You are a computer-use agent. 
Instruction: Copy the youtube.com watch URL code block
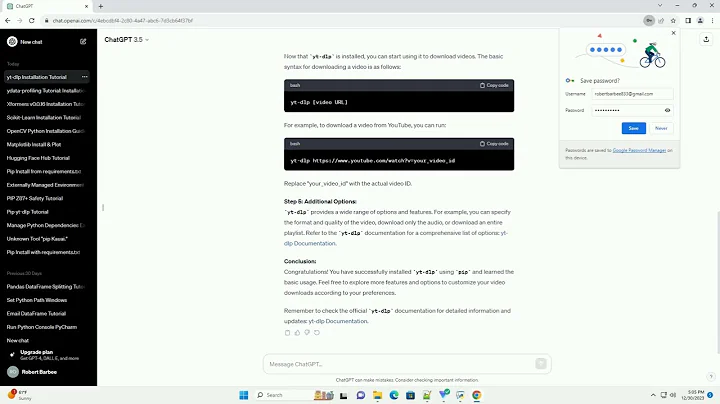pos(494,144)
